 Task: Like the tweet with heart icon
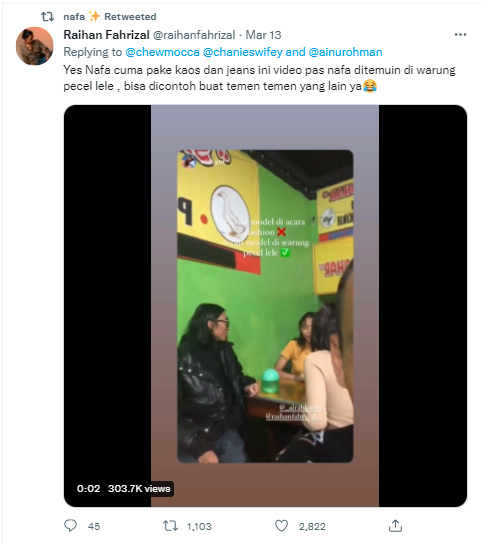pyautogui.click(x=281, y=526)
